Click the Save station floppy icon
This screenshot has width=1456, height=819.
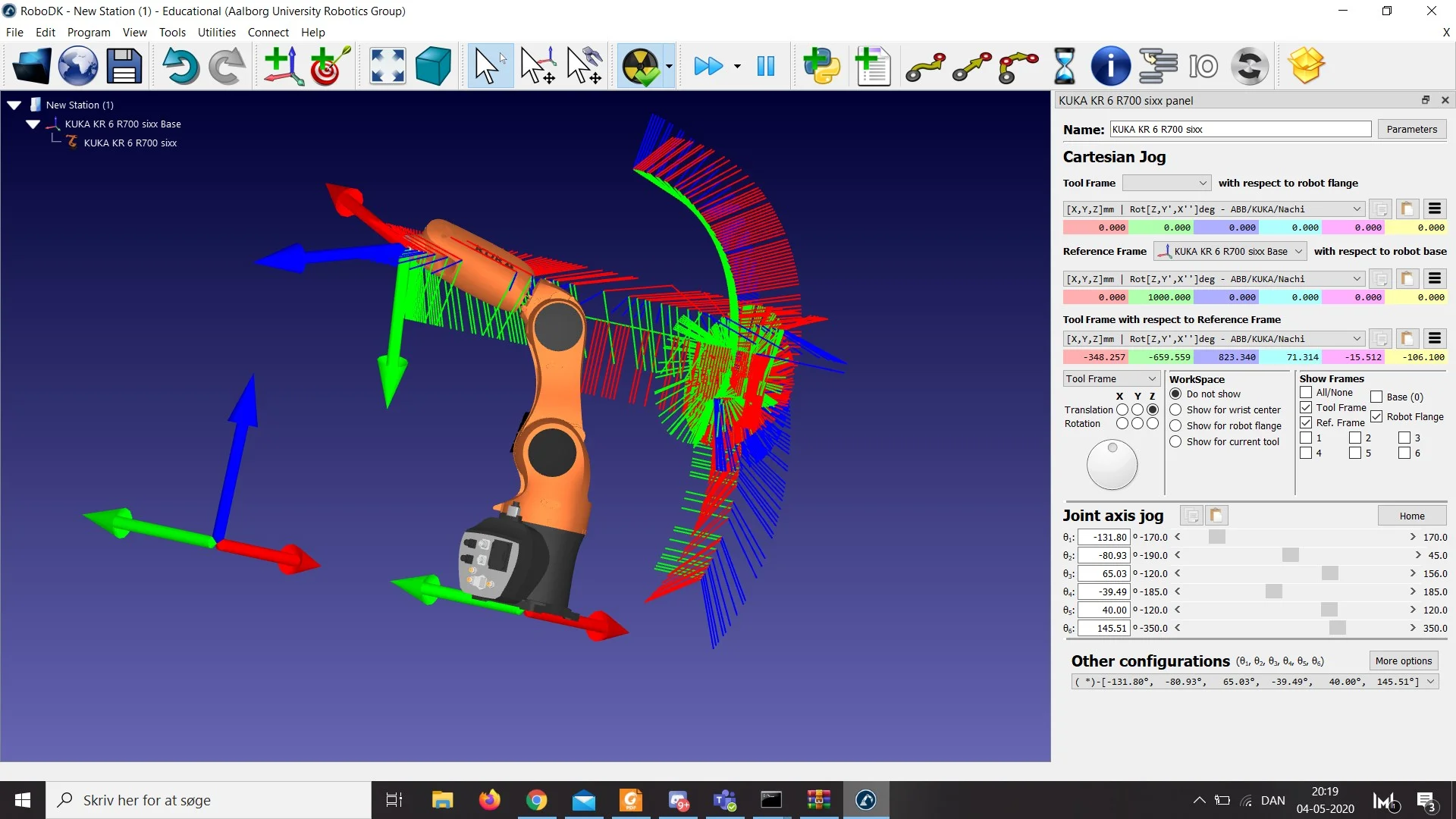(124, 66)
